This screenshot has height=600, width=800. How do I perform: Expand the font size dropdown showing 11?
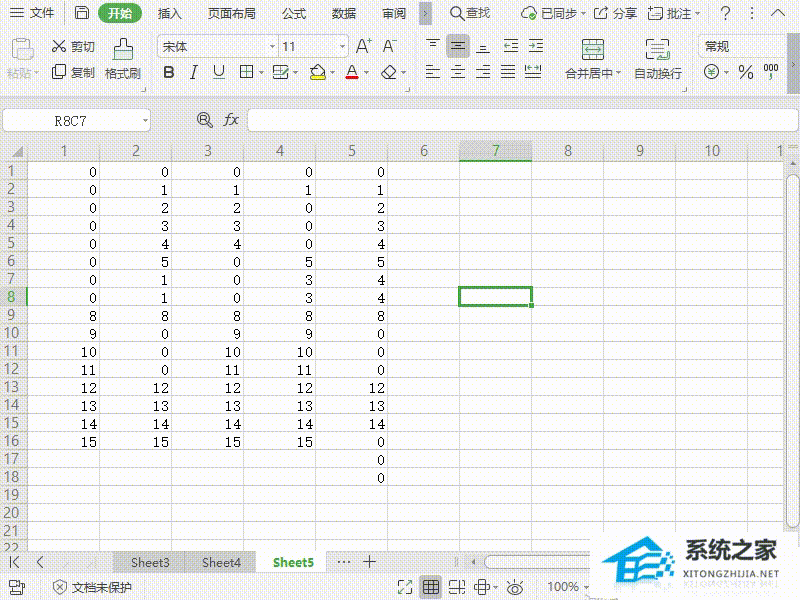click(342, 47)
